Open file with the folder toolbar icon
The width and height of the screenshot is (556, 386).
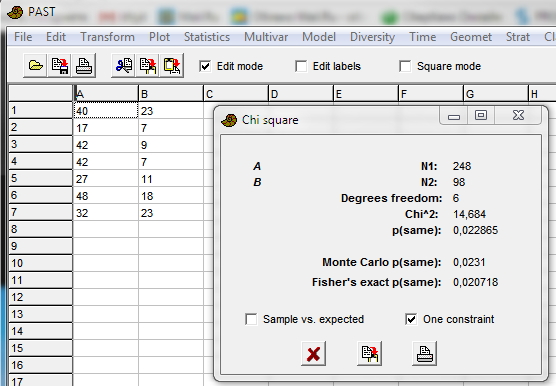tap(35, 66)
